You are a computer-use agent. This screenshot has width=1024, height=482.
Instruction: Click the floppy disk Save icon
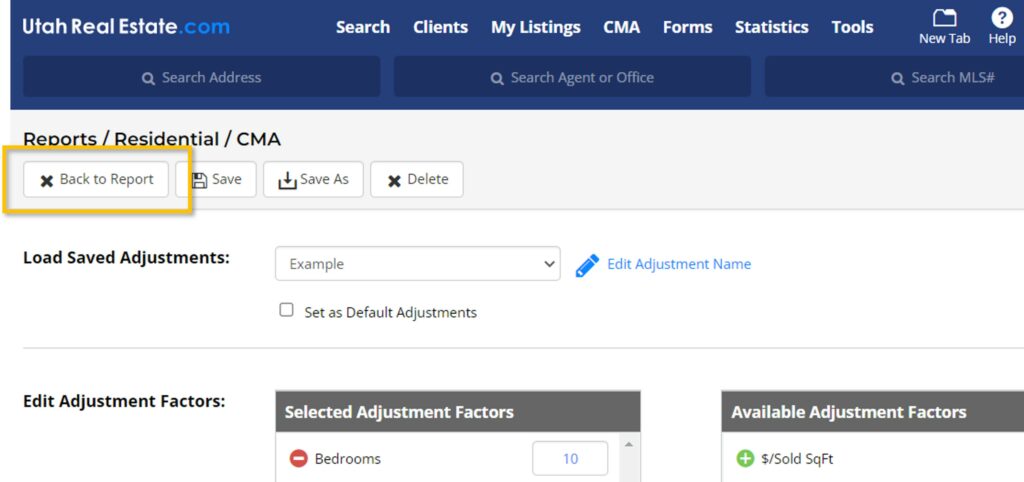(199, 180)
